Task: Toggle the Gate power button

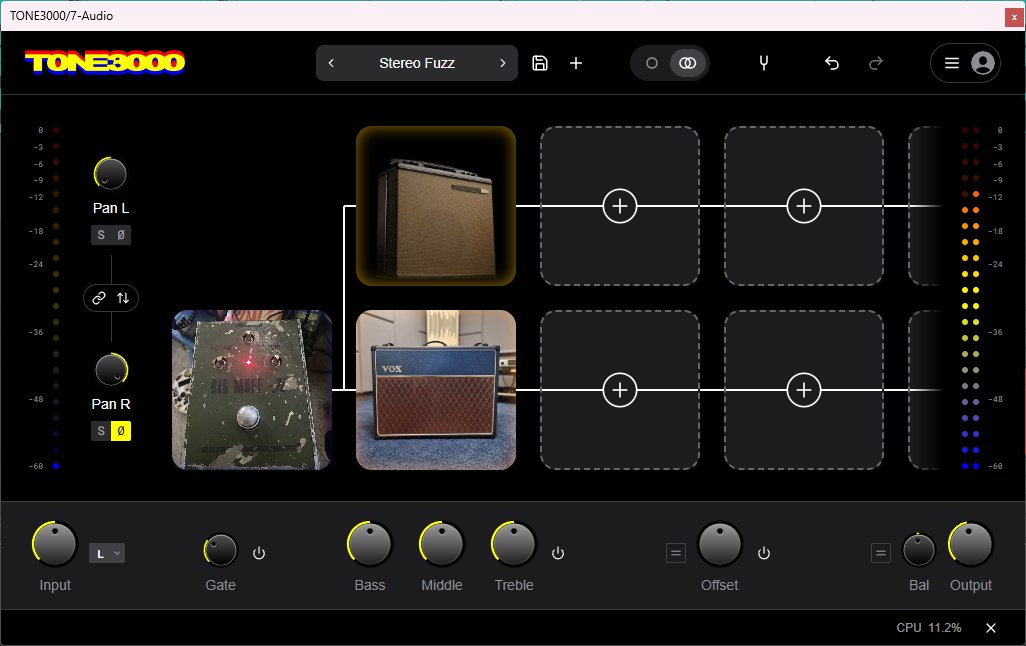Action: (x=259, y=553)
